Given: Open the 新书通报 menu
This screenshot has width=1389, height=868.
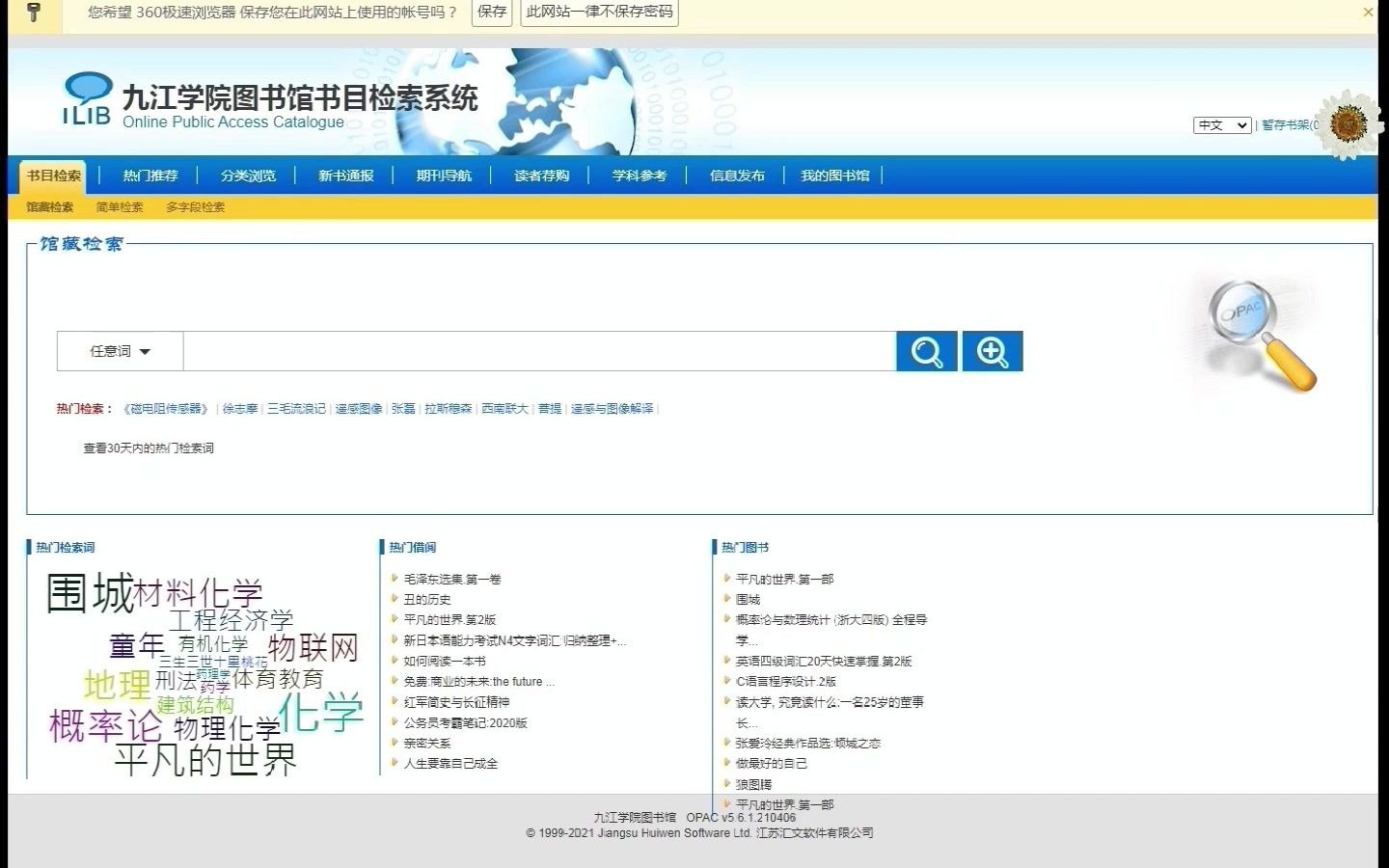Looking at the screenshot, I should [346, 176].
